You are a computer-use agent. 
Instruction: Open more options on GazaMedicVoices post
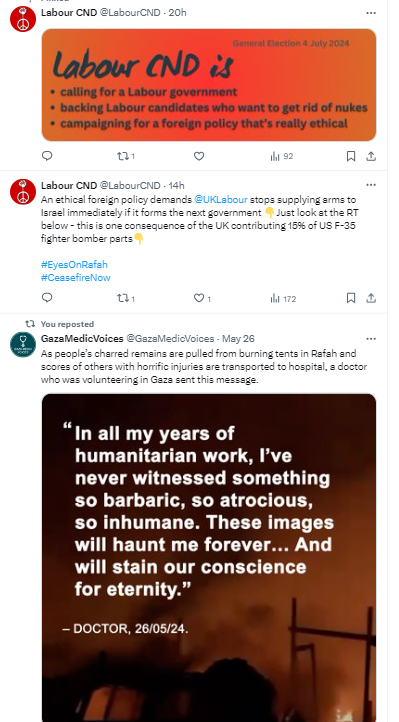coord(371,338)
